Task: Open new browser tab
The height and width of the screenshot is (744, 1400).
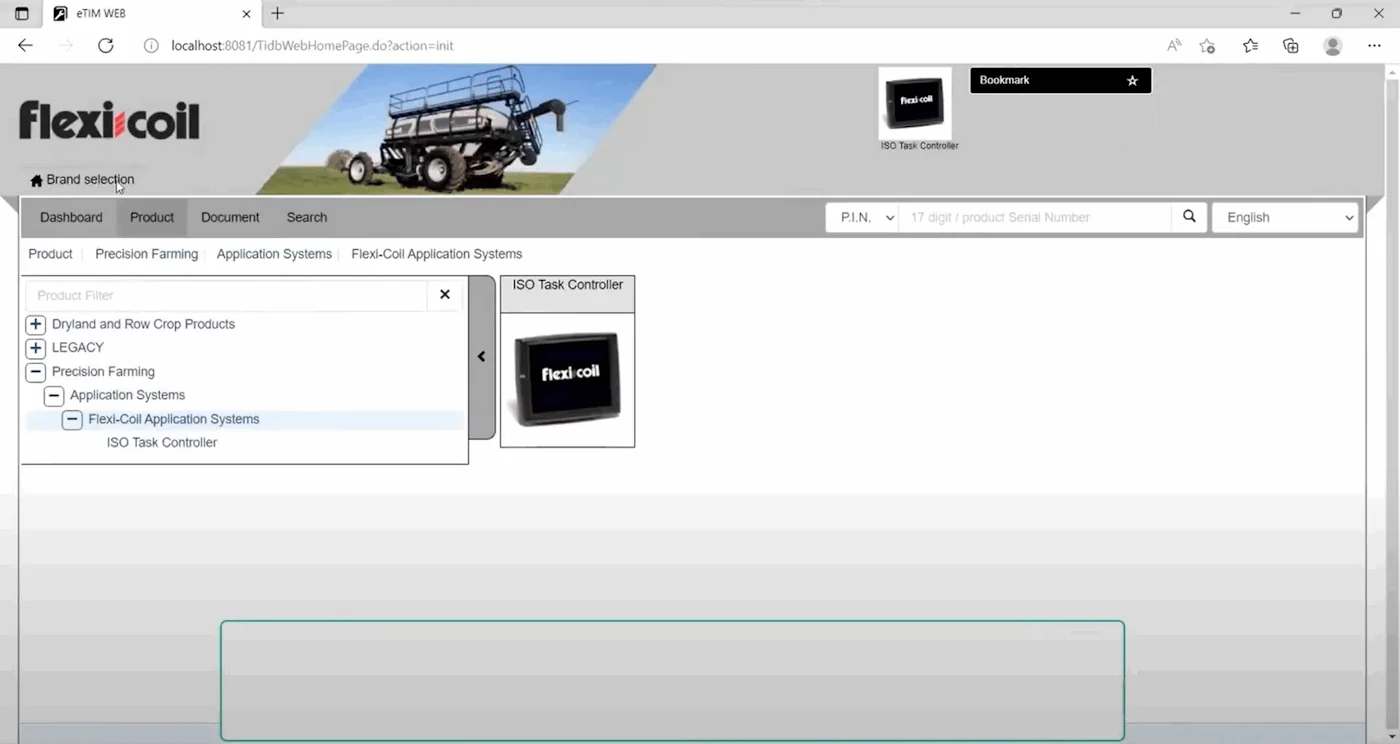Action: [x=278, y=13]
